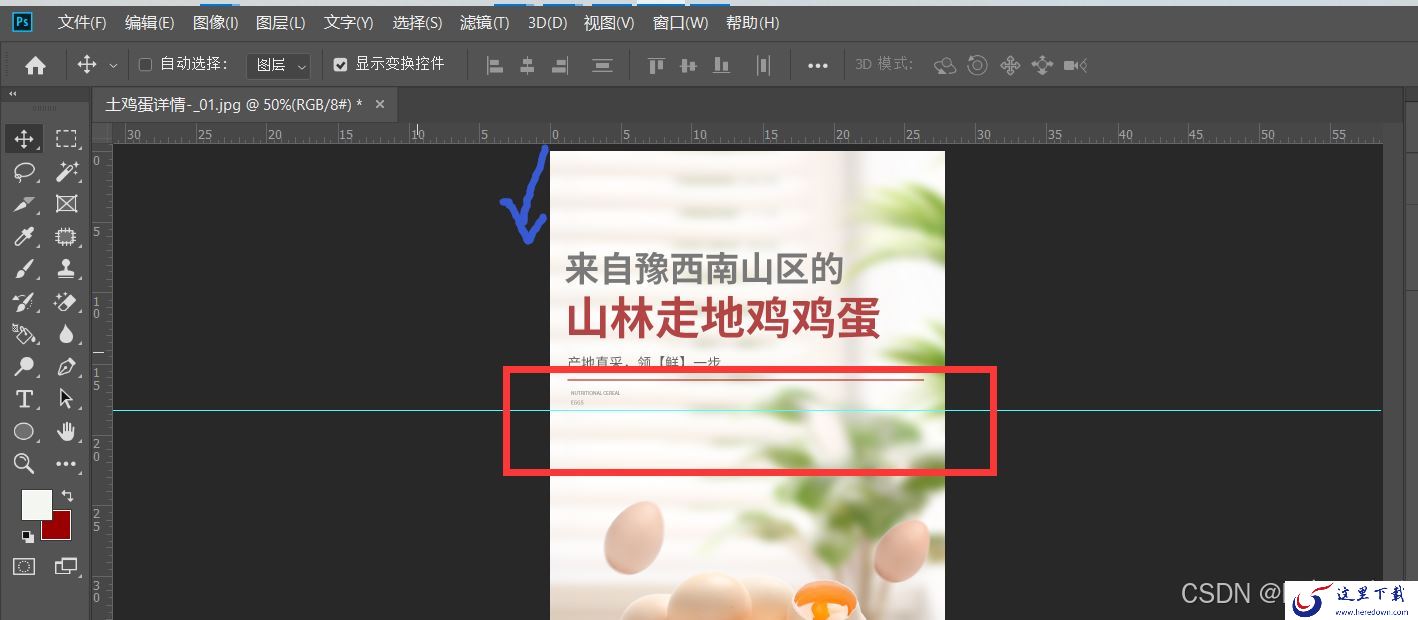Select the Move tool in the toolbox
1418x620 pixels.
(x=24, y=139)
